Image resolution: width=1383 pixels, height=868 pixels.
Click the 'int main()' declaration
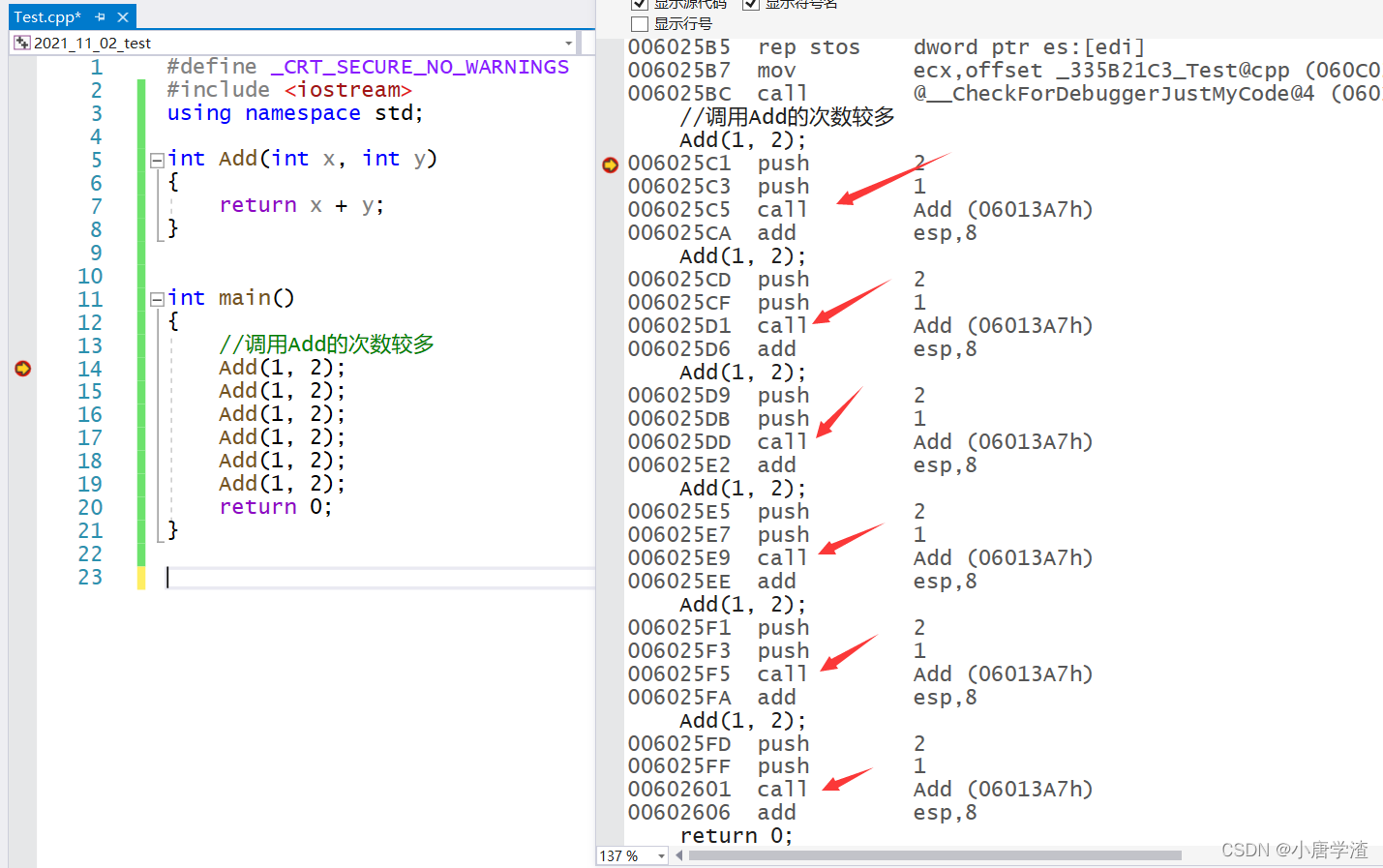(x=230, y=298)
